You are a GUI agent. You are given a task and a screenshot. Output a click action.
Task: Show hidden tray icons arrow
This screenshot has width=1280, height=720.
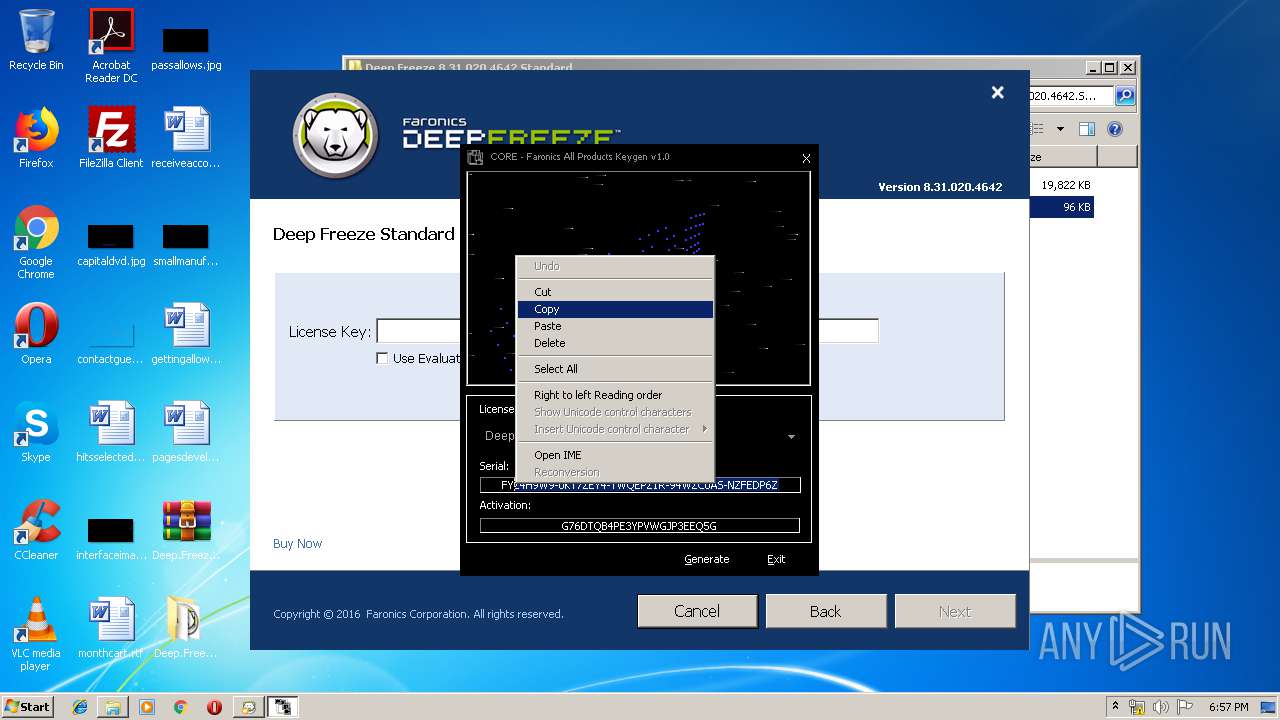coord(1115,707)
